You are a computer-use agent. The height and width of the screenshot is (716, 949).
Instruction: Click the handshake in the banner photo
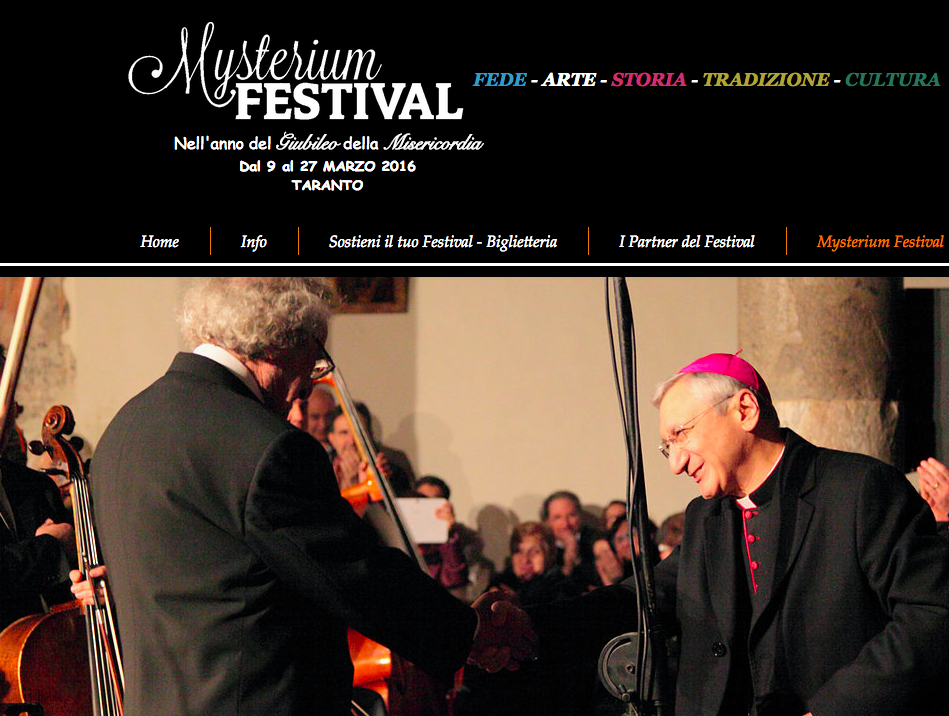tap(502, 629)
